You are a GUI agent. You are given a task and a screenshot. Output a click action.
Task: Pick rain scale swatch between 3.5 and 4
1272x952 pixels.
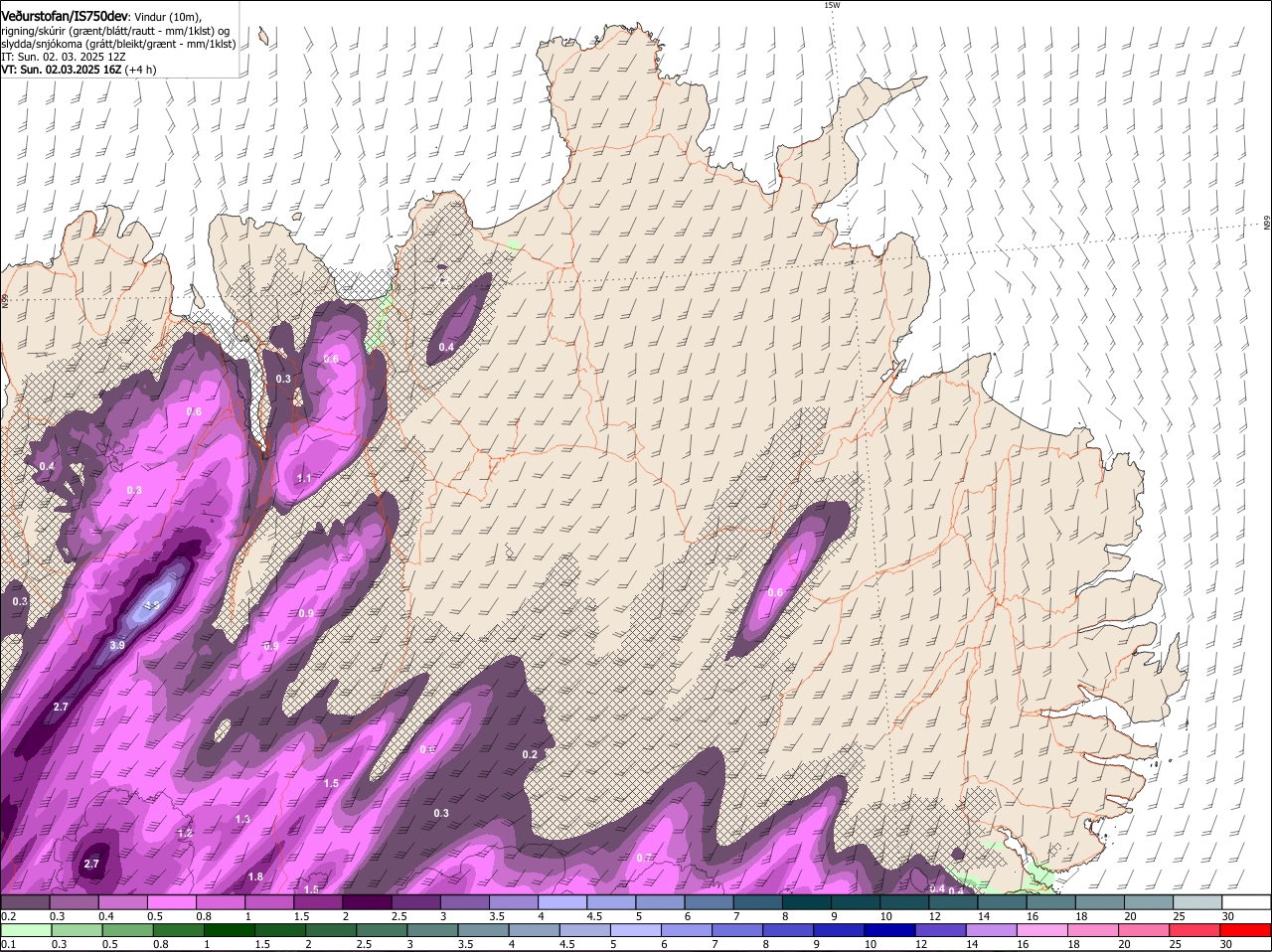484,930
